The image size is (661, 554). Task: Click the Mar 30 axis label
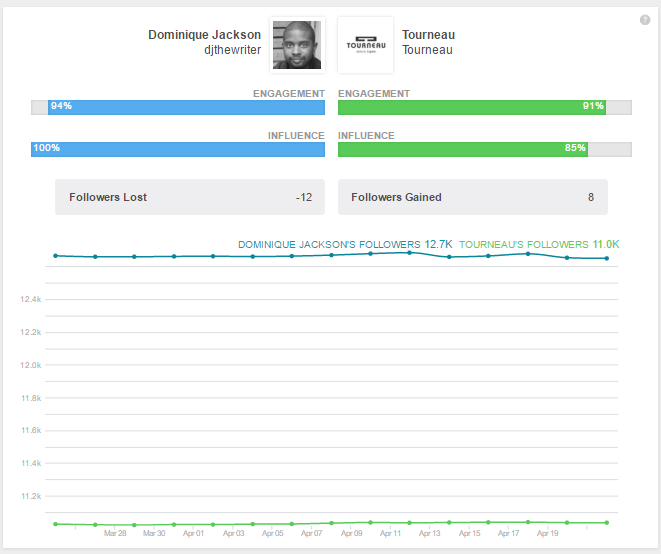pos(154,533)
